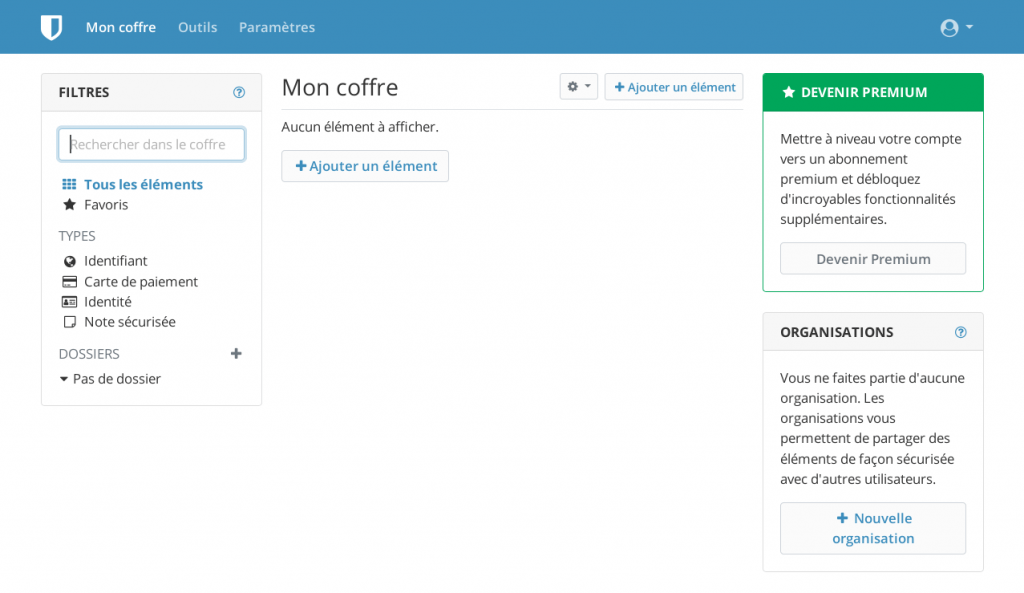Click Ajouter un élément below the empty message
1024x593 pixels.
(365, 166)
